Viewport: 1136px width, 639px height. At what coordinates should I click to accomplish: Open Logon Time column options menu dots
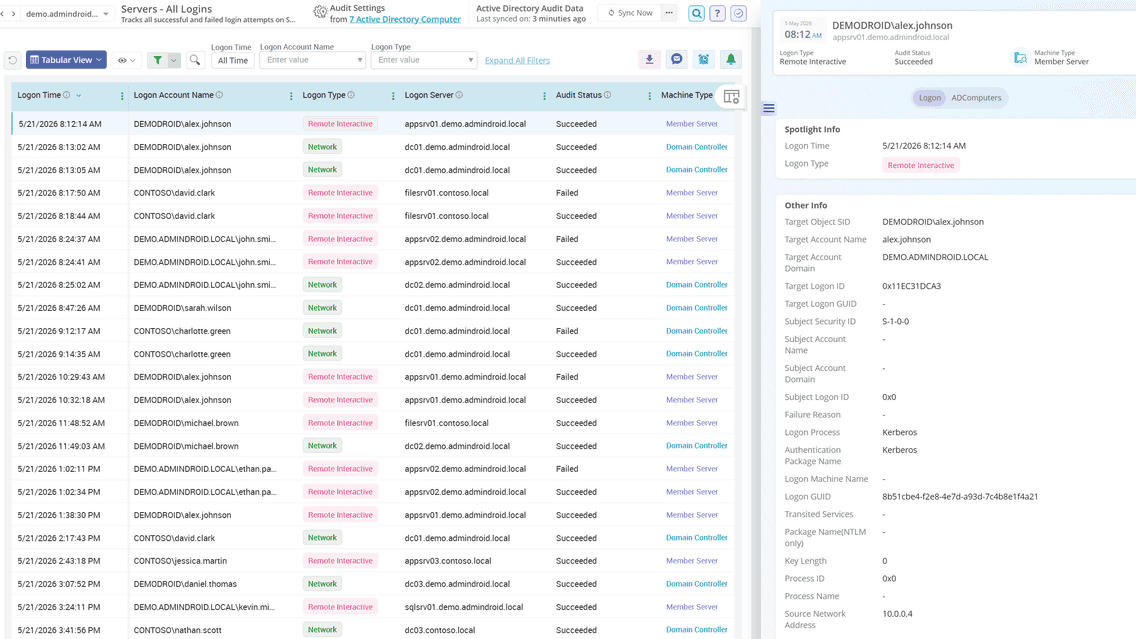click(122, 96)
